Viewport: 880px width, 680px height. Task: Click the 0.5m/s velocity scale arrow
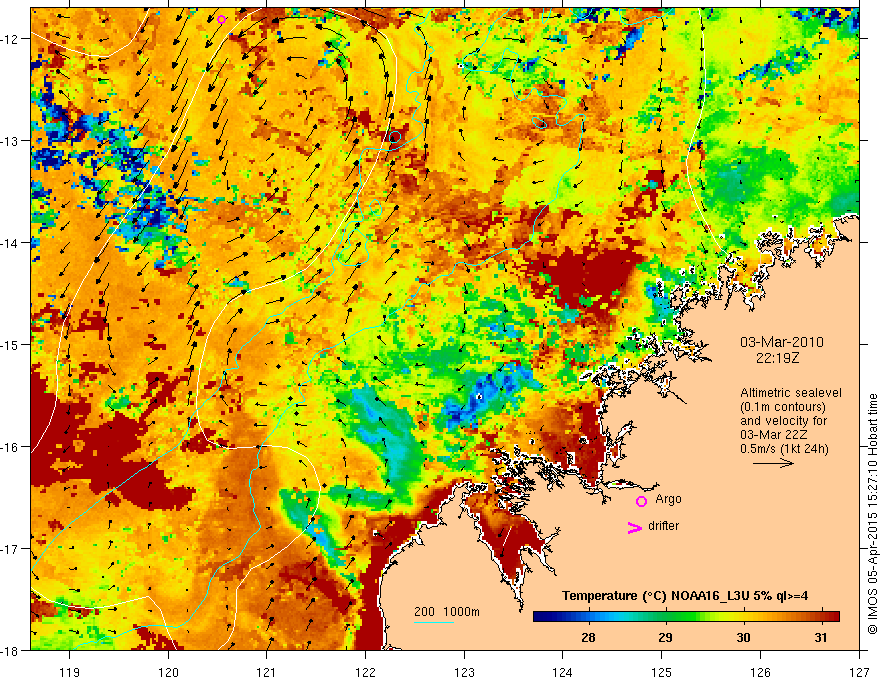(x=773, y=463)
